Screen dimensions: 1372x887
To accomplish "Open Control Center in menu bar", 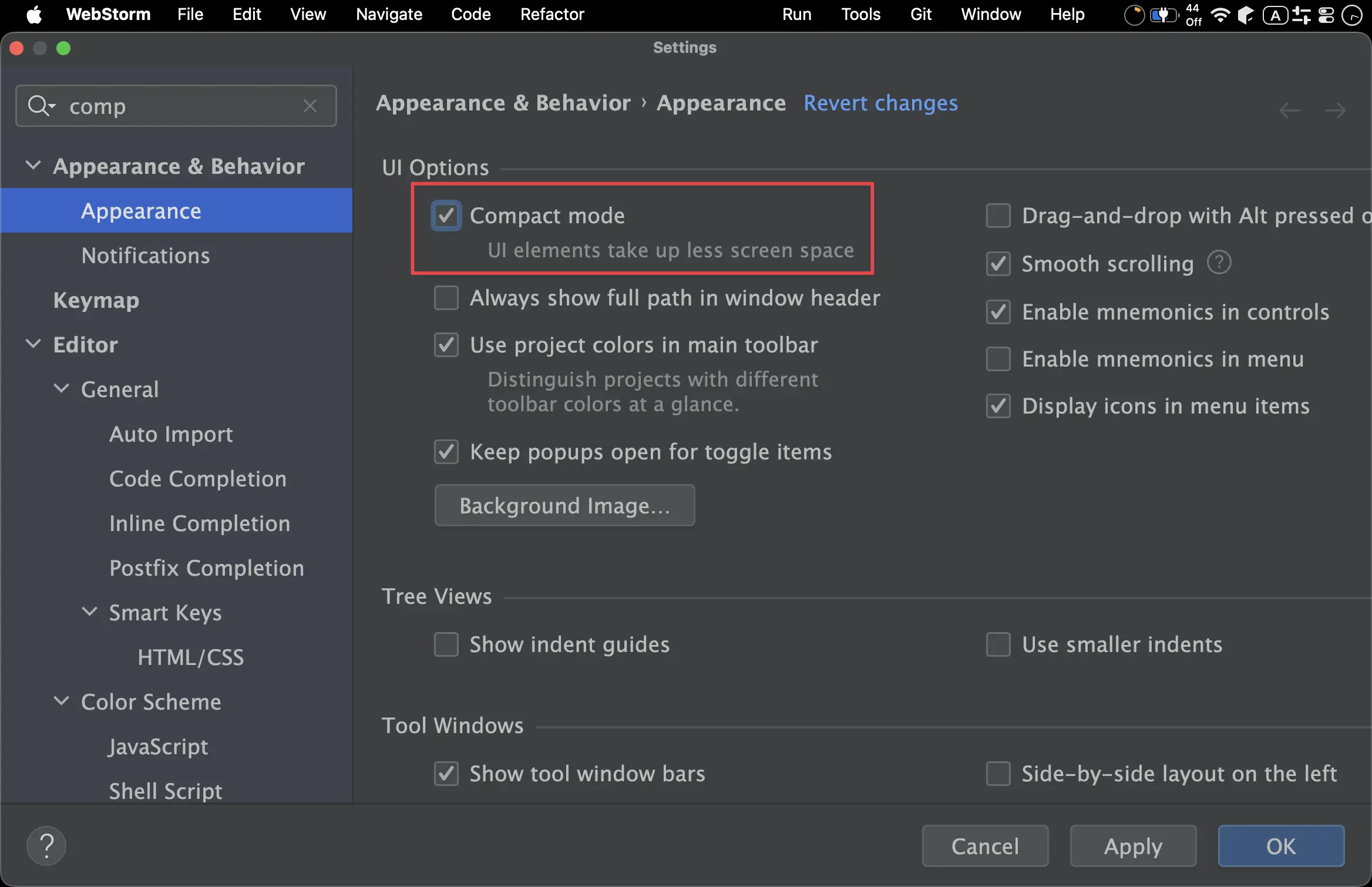I will coord(1326,15).
